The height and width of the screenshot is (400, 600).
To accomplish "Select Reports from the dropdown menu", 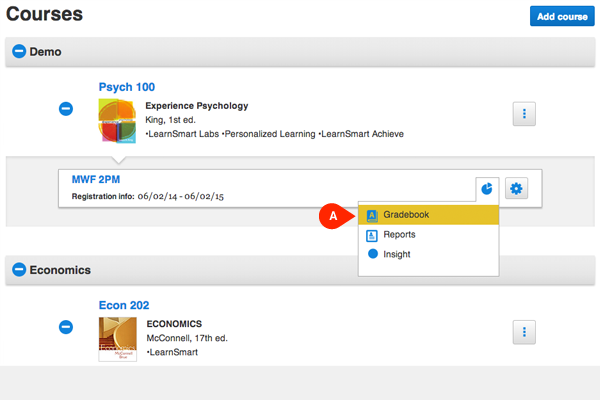I will coord(399,235).
